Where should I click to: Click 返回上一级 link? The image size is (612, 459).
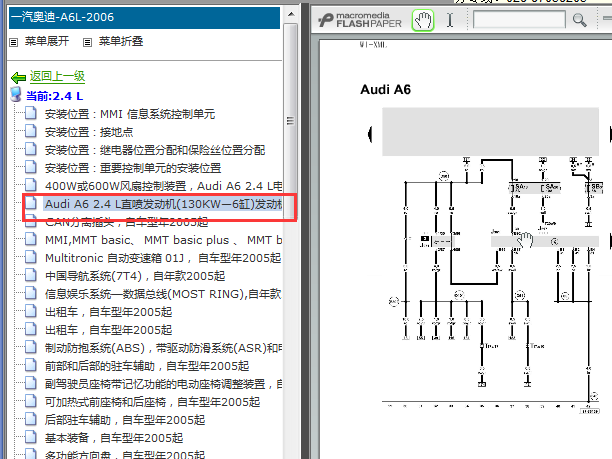click(x=57, y=76)
